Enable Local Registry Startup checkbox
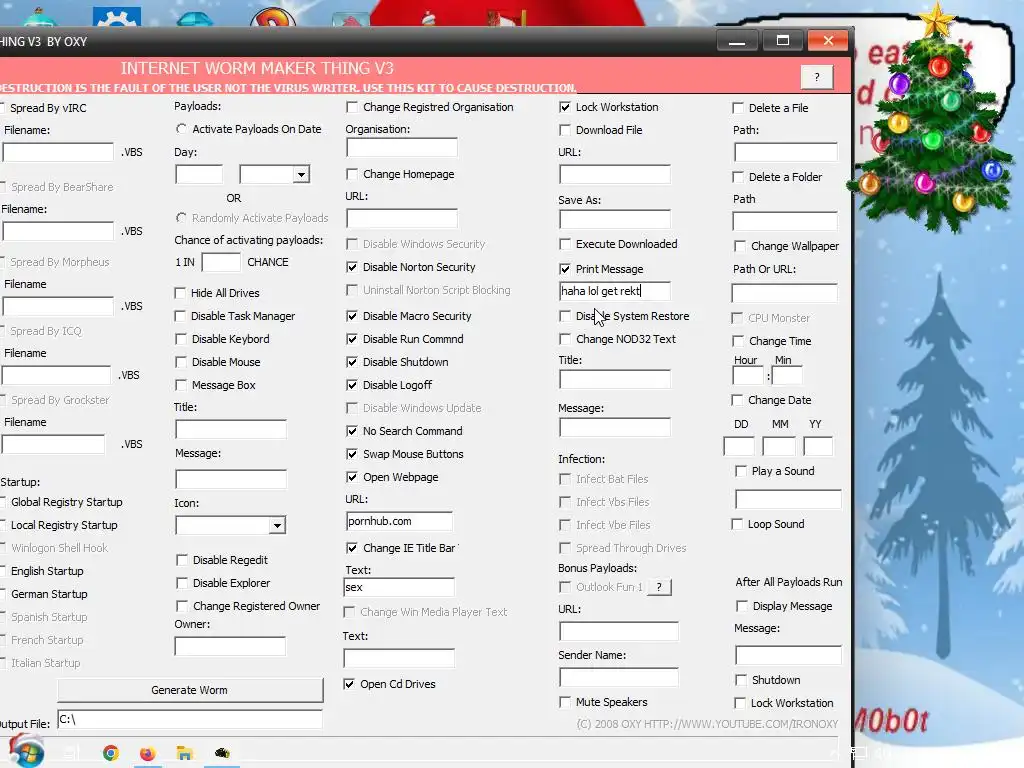The width and height of the screenshot is (1024, 768). [3, 525]
